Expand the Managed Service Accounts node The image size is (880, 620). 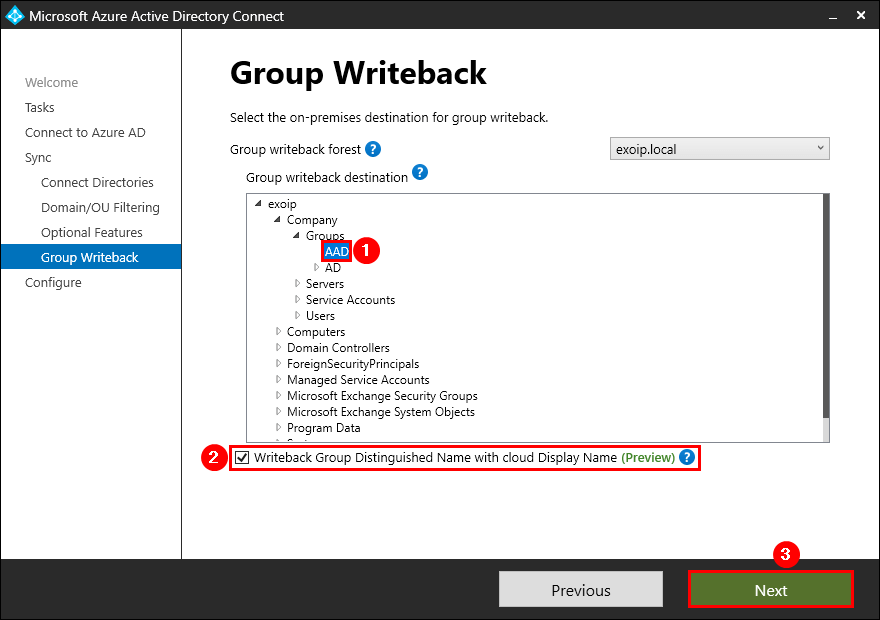(x=278, y=379)
